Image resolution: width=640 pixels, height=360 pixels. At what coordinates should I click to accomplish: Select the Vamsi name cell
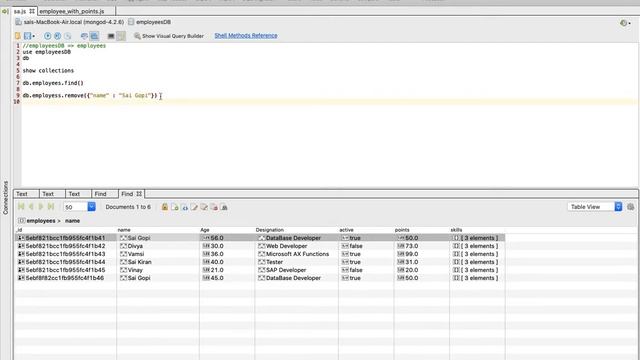[158, 254]
